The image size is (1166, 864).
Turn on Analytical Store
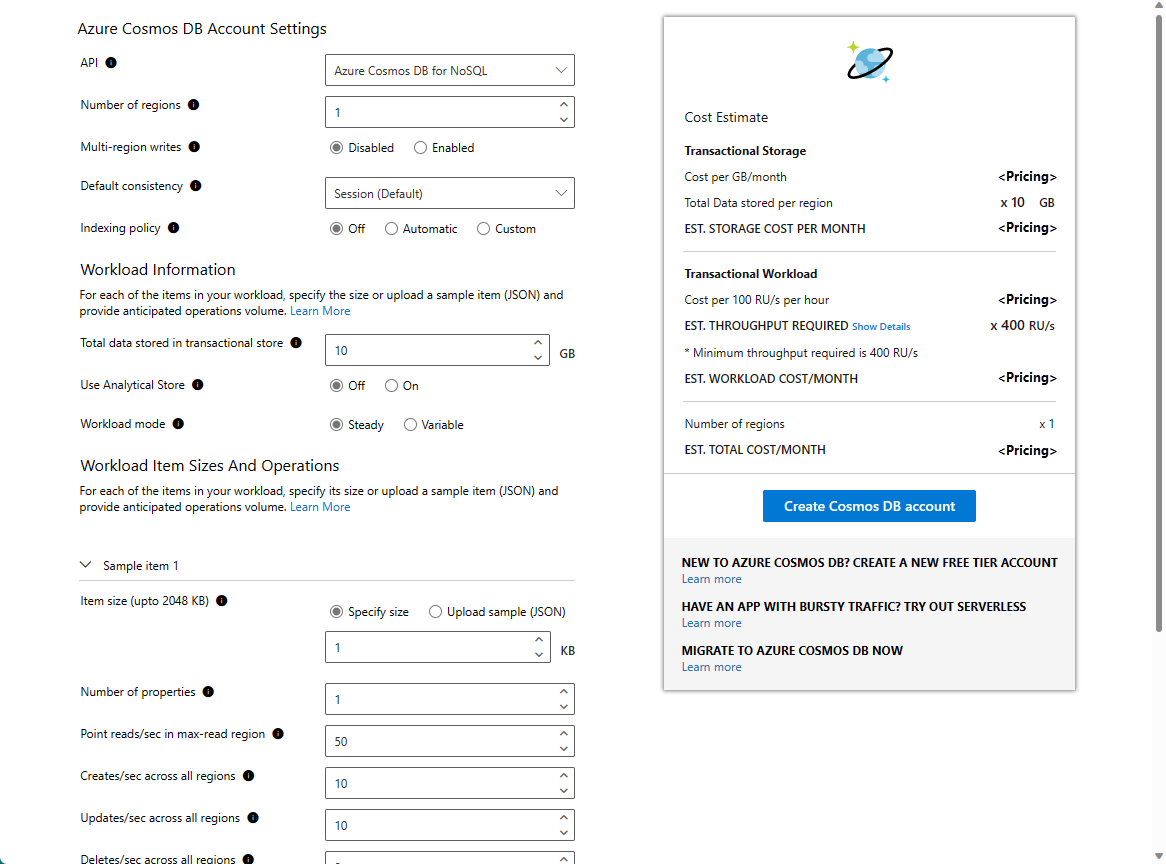tap(392, 386)
